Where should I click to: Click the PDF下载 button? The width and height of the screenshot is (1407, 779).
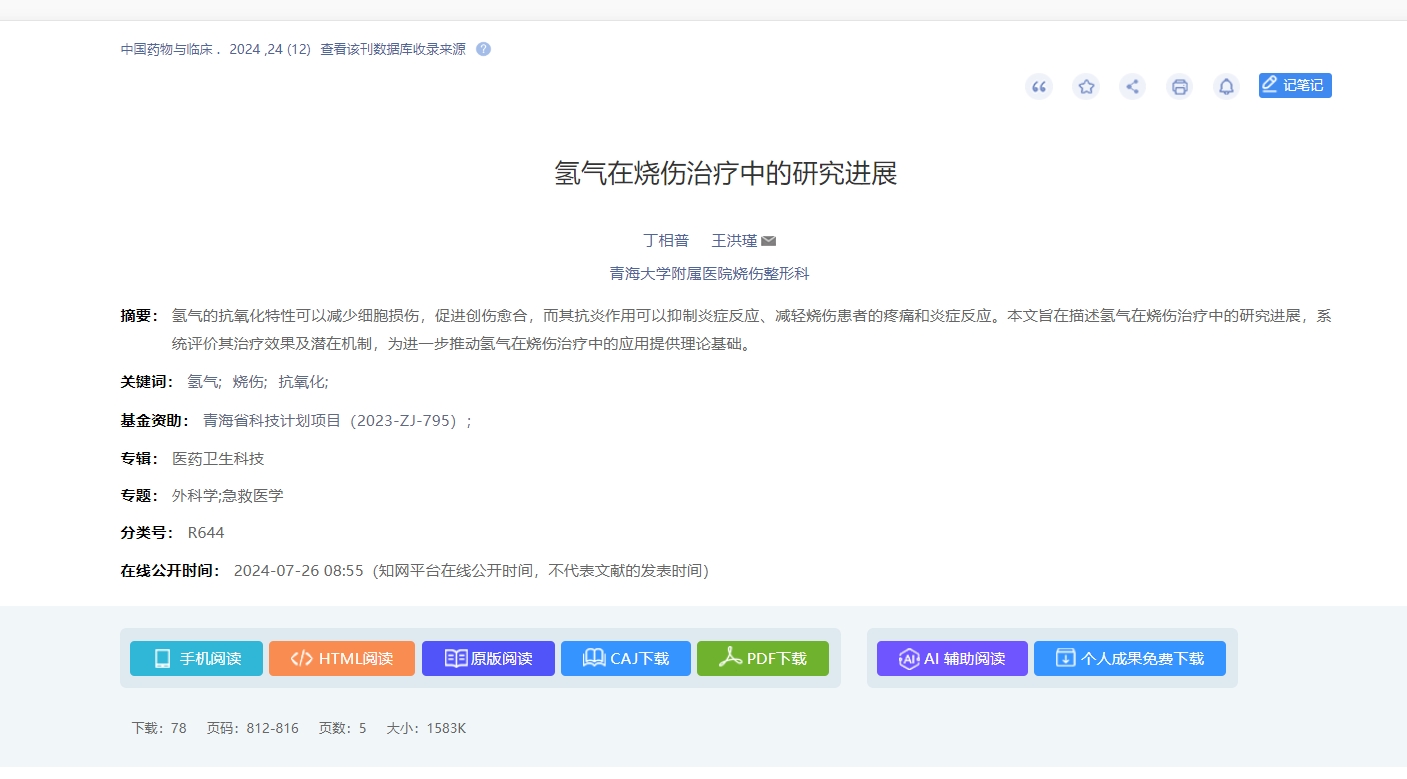762,658
